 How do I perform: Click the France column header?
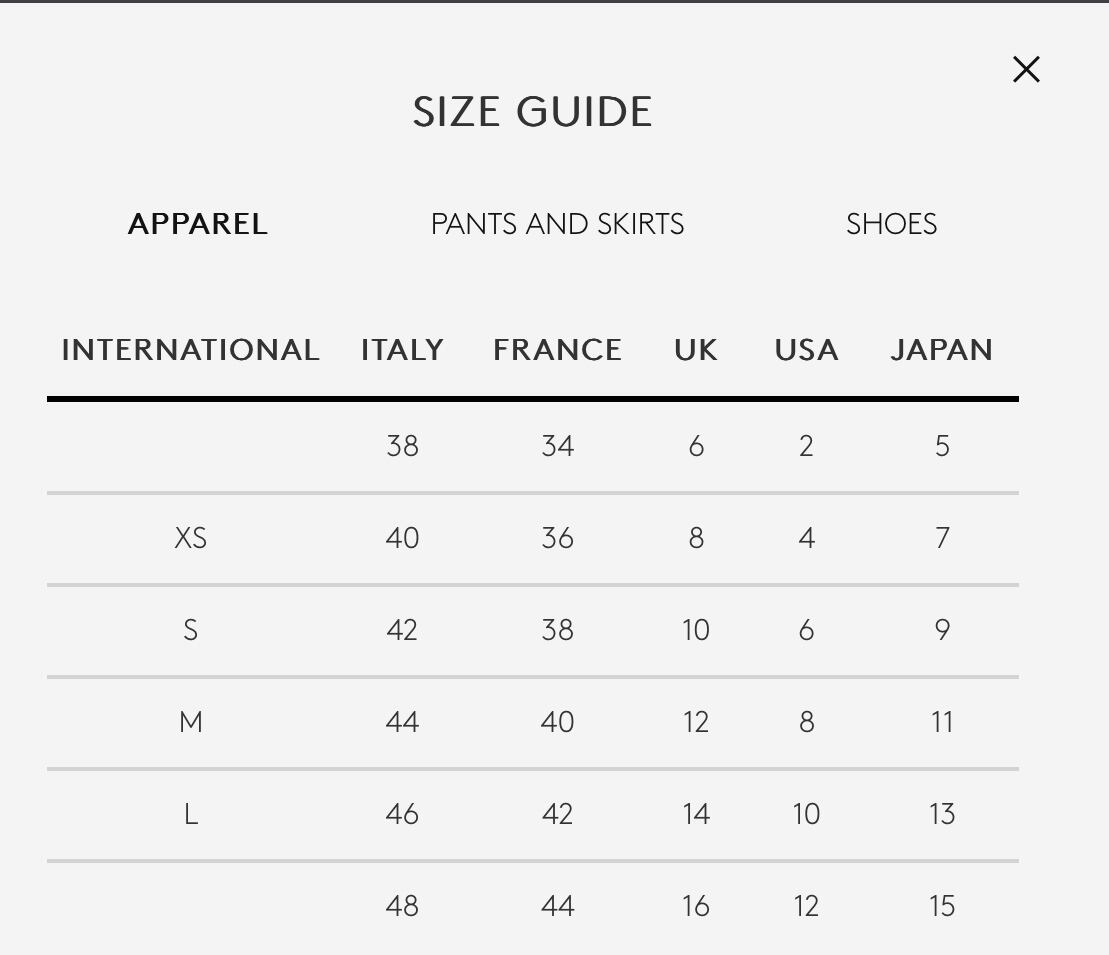click(557, 350)
